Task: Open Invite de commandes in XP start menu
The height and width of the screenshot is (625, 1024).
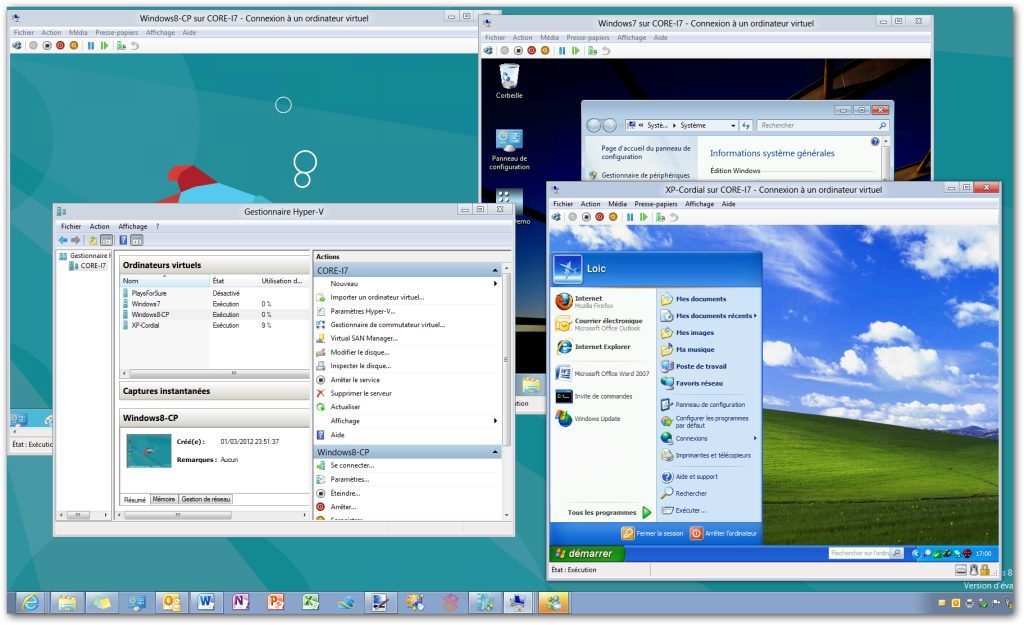Action: tap(594, 396)
